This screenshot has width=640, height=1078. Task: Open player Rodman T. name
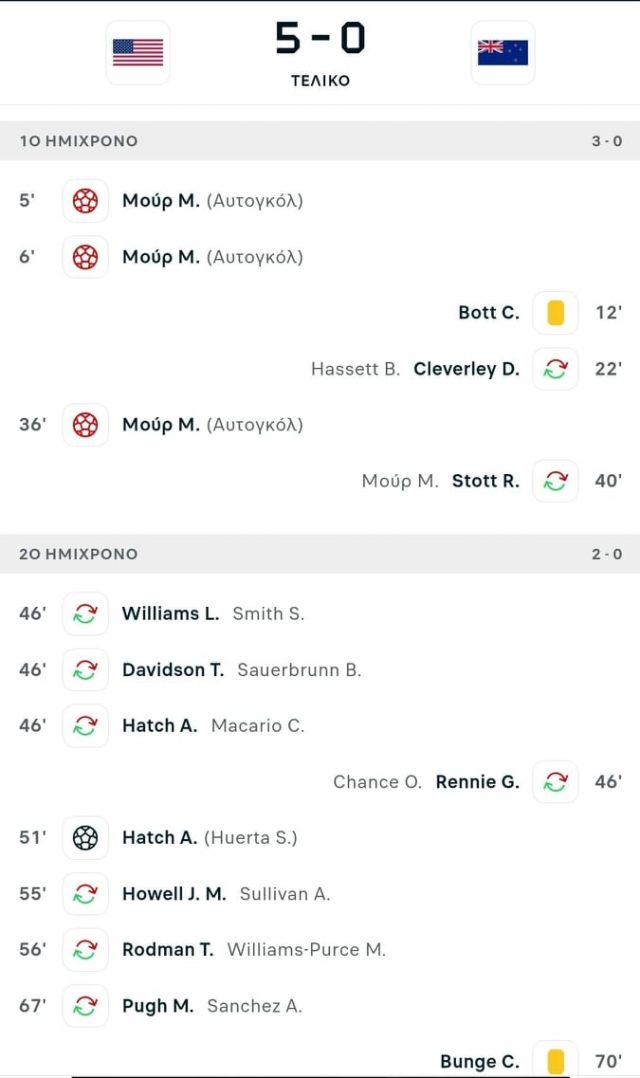168,949
